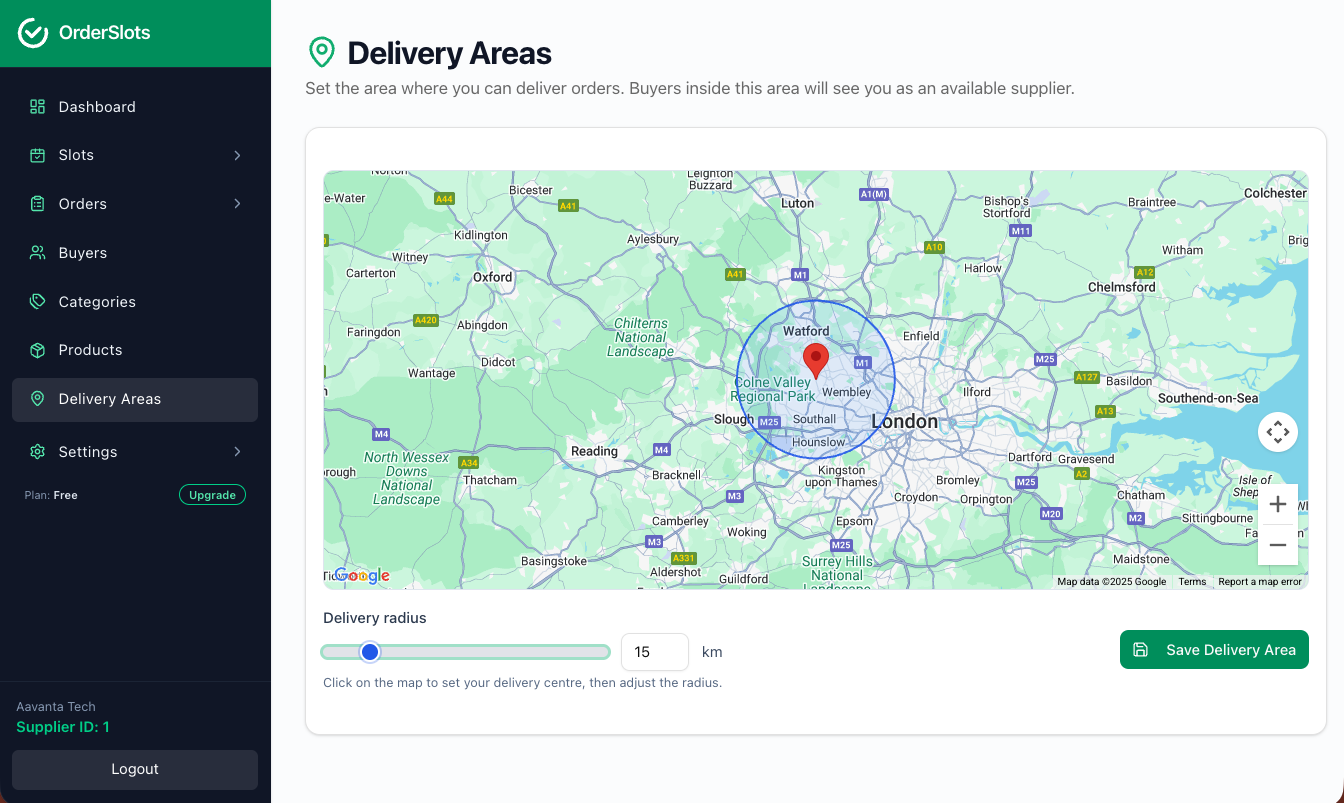The image size is (1344, 803).
Task: Click the map pan arrows control
Action: click(x=1278, y=431)
